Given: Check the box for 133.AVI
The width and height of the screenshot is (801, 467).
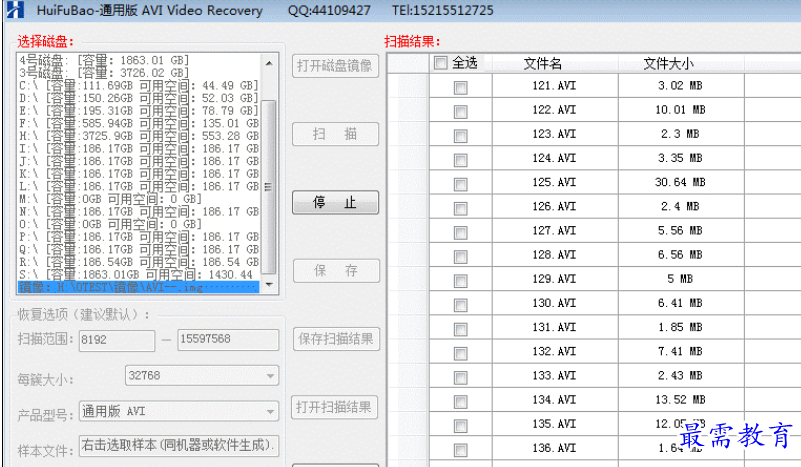Looking at the screenshot, I should click(460, 378).
